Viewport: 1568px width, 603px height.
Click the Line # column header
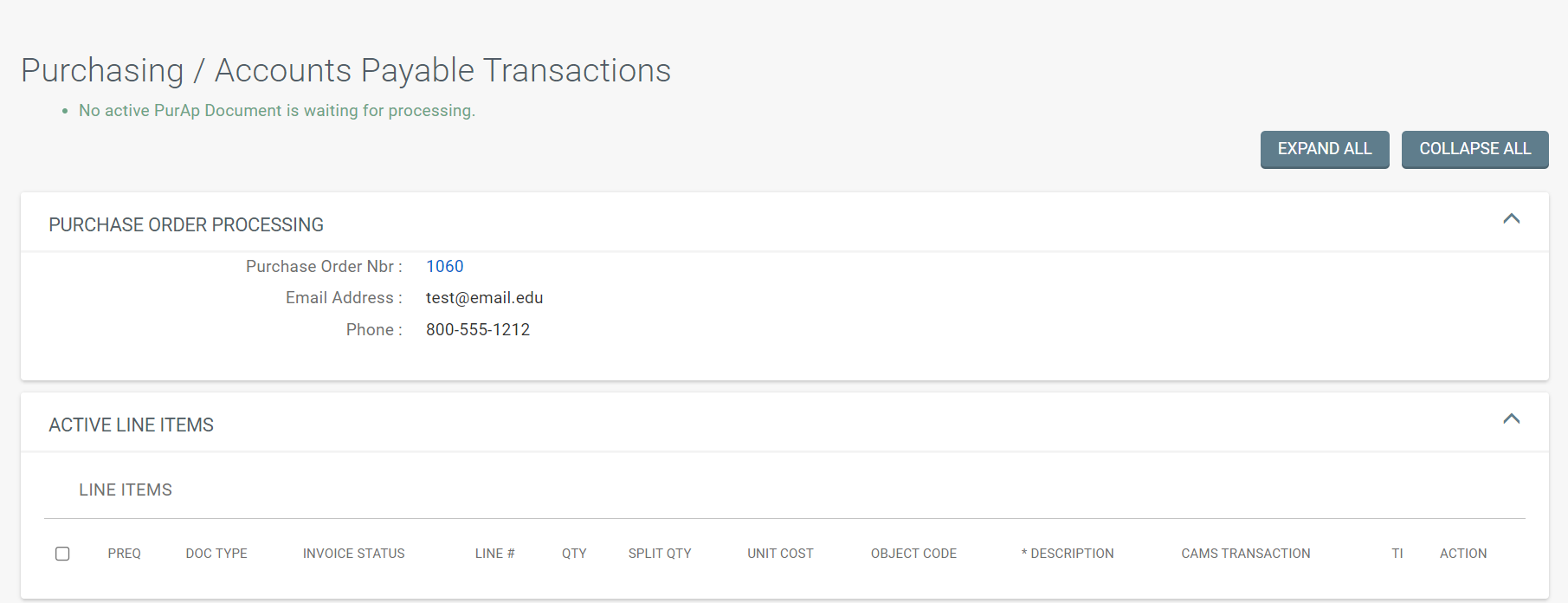click(x=495, y=554)
